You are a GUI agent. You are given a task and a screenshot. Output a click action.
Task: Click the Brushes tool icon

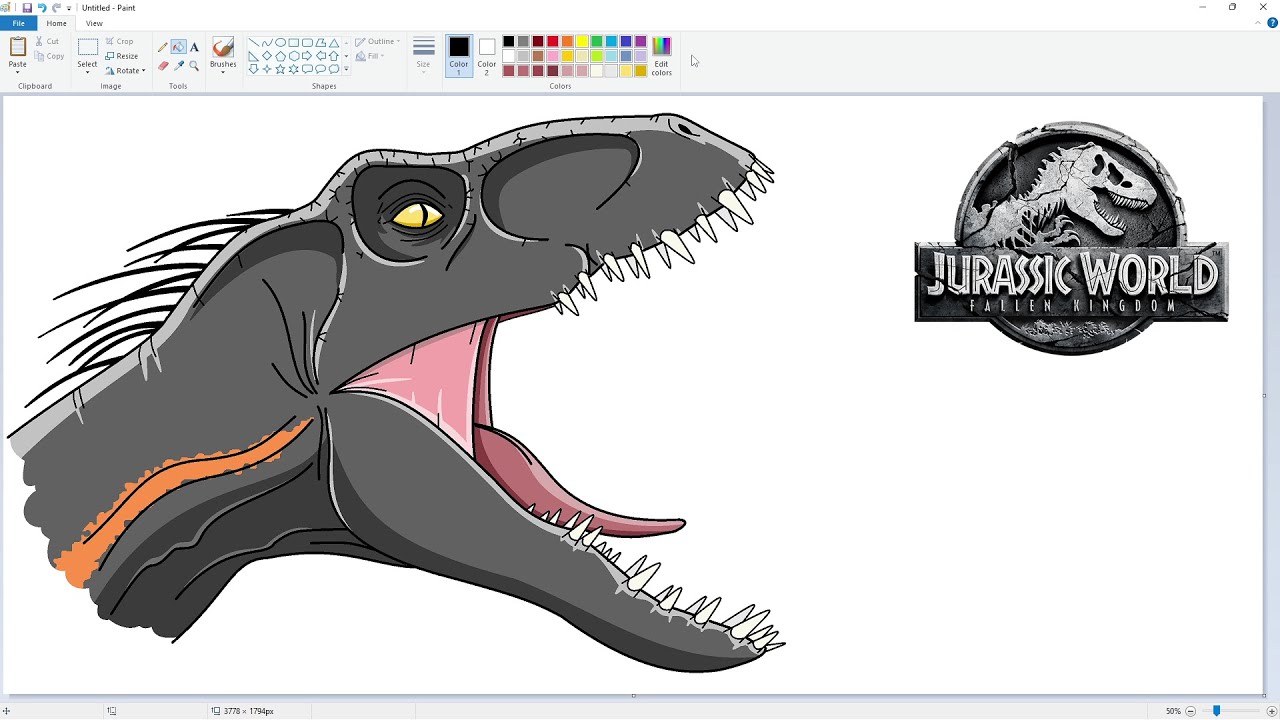coord(223,48)
